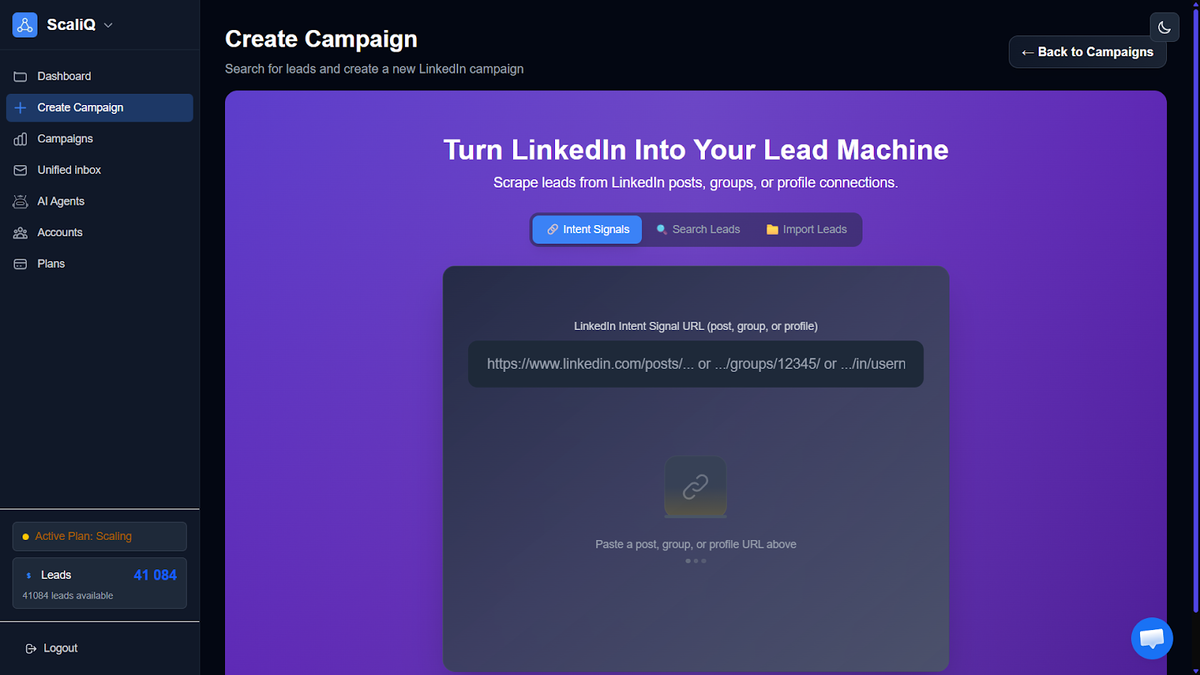Image resolution: width=1200 pixels, height=675 pixels.
Task: Switch to the Search Leads tab
Action: [698, 229]
